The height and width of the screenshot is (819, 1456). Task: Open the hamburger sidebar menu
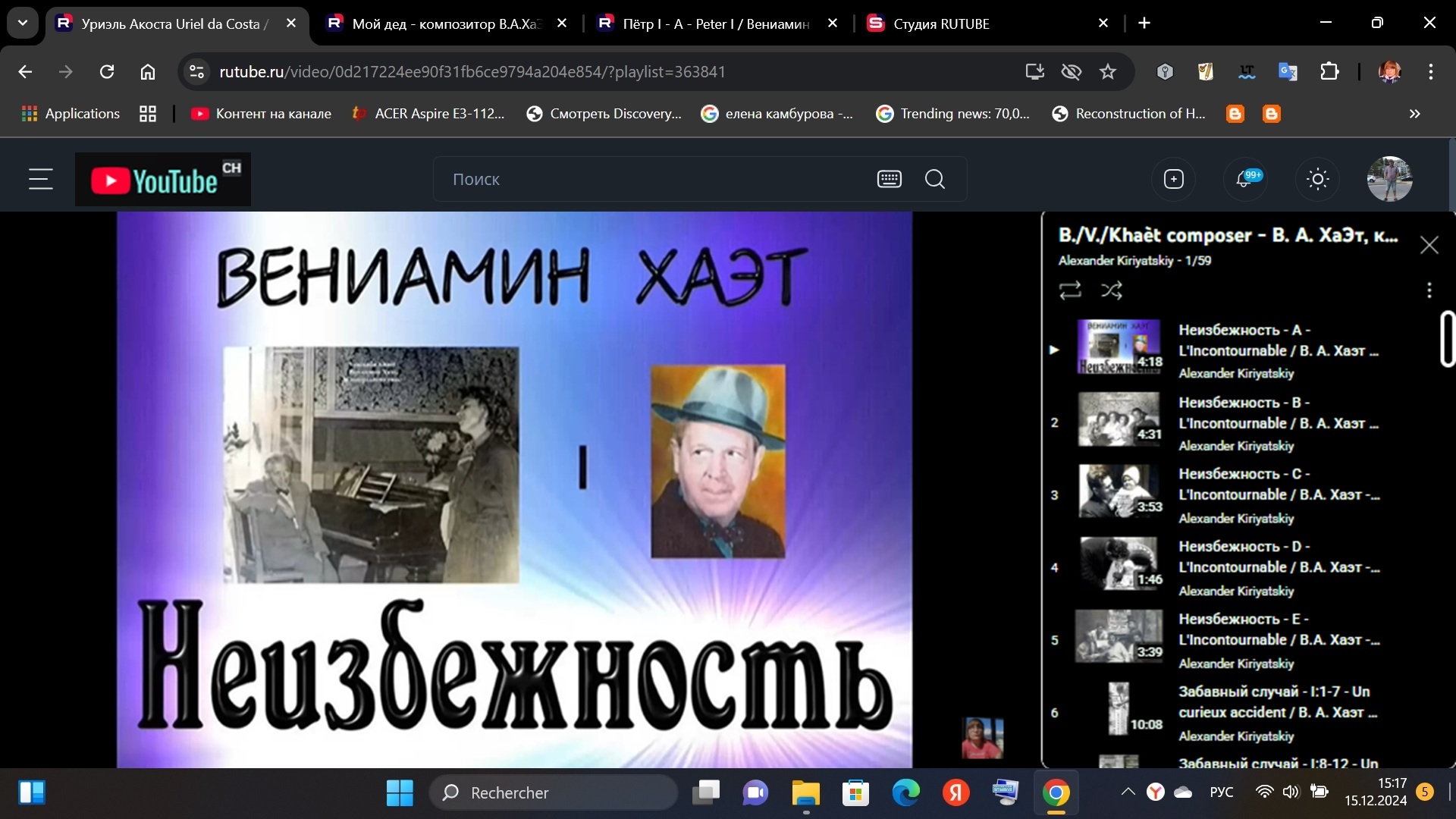pyautogui.click(x=41, y=180)
